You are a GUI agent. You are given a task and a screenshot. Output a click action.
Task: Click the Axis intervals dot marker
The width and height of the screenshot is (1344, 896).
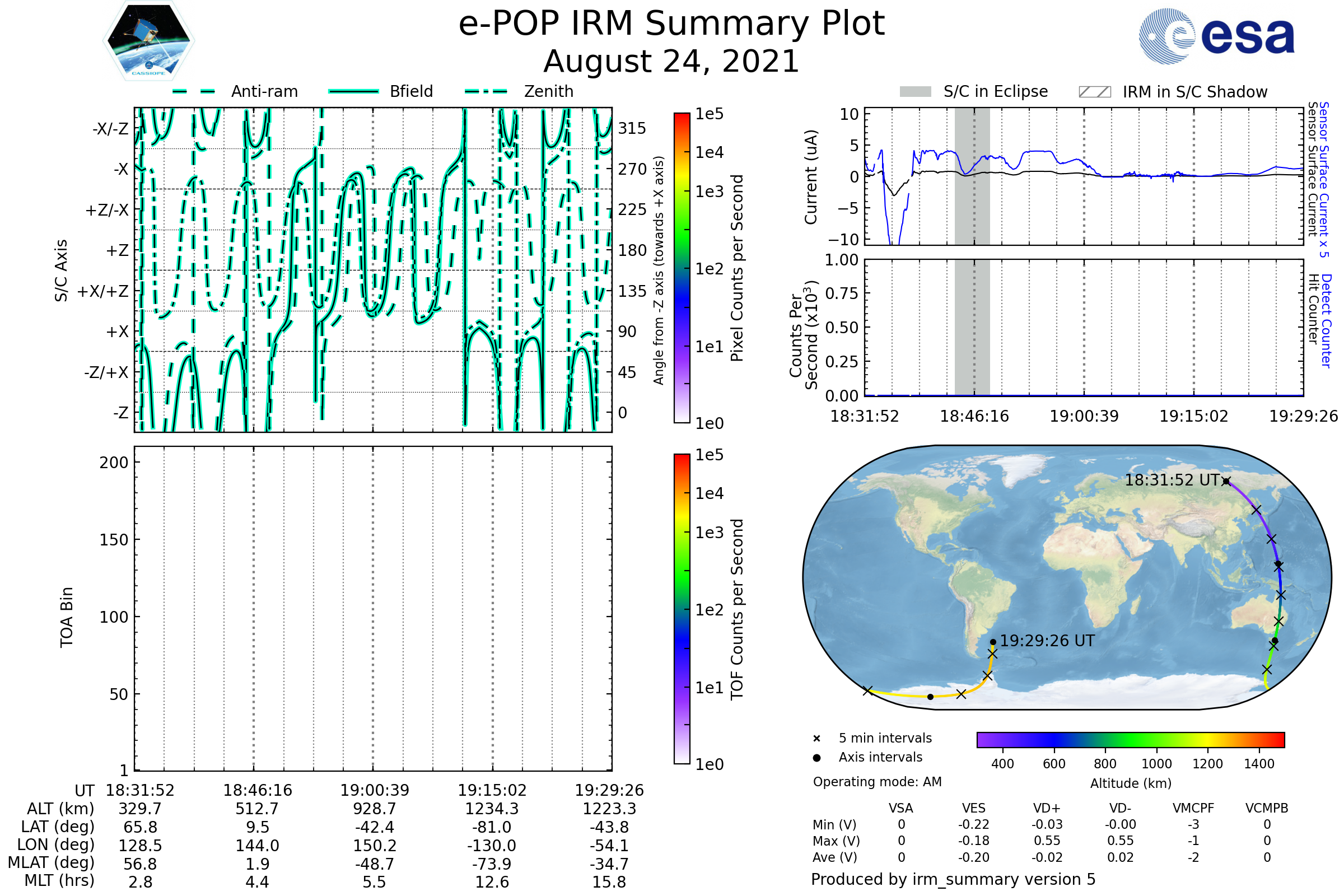816,758
